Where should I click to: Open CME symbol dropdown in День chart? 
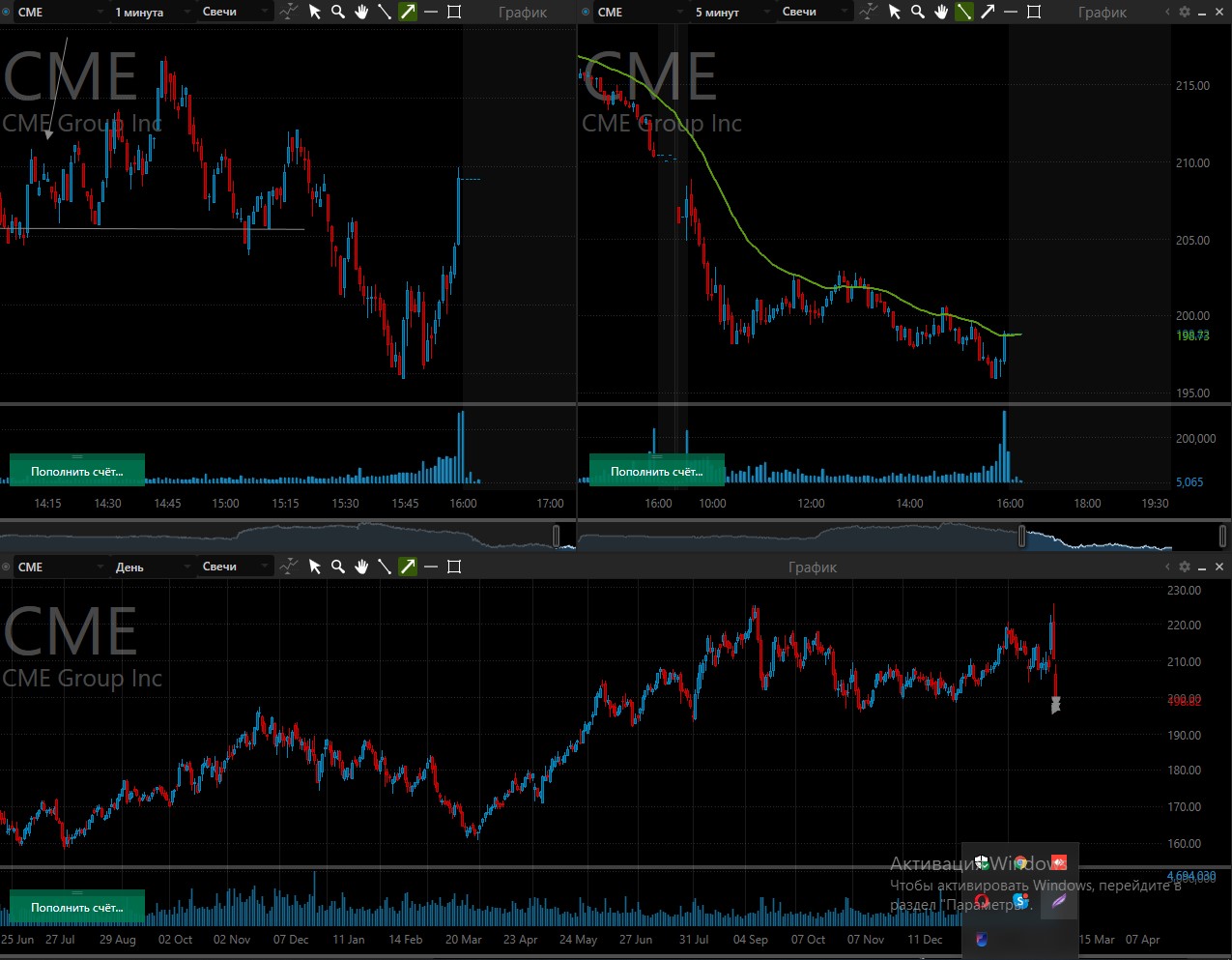60,567
